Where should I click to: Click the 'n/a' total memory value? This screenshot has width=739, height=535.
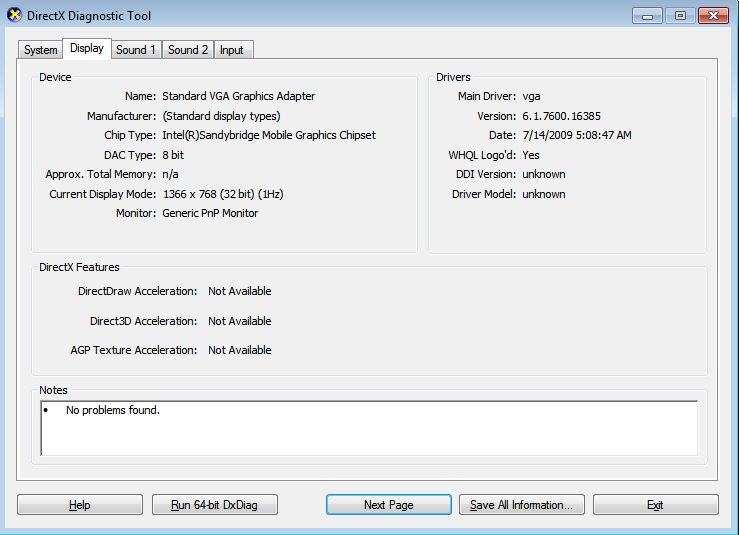pyautogui.click(x=170, y=174)
